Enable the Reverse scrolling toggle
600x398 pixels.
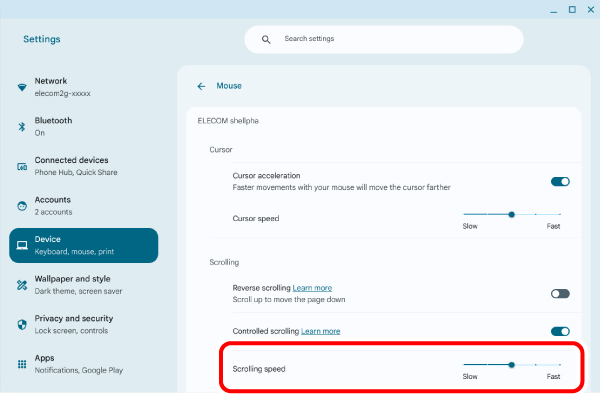[x=560, y=294]
